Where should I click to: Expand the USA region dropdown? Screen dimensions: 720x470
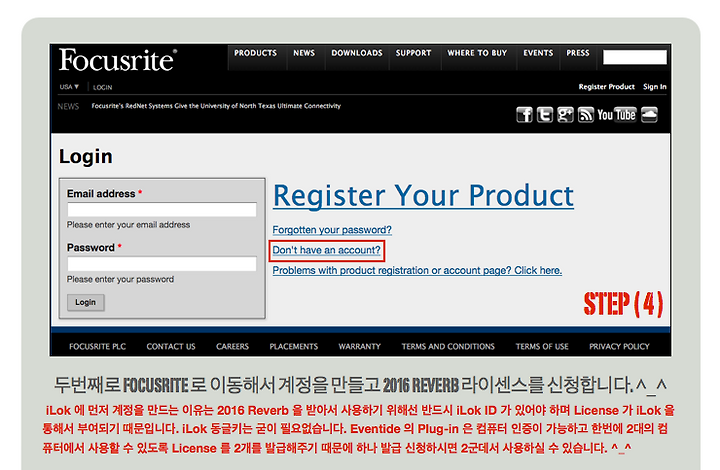[69, 87]
